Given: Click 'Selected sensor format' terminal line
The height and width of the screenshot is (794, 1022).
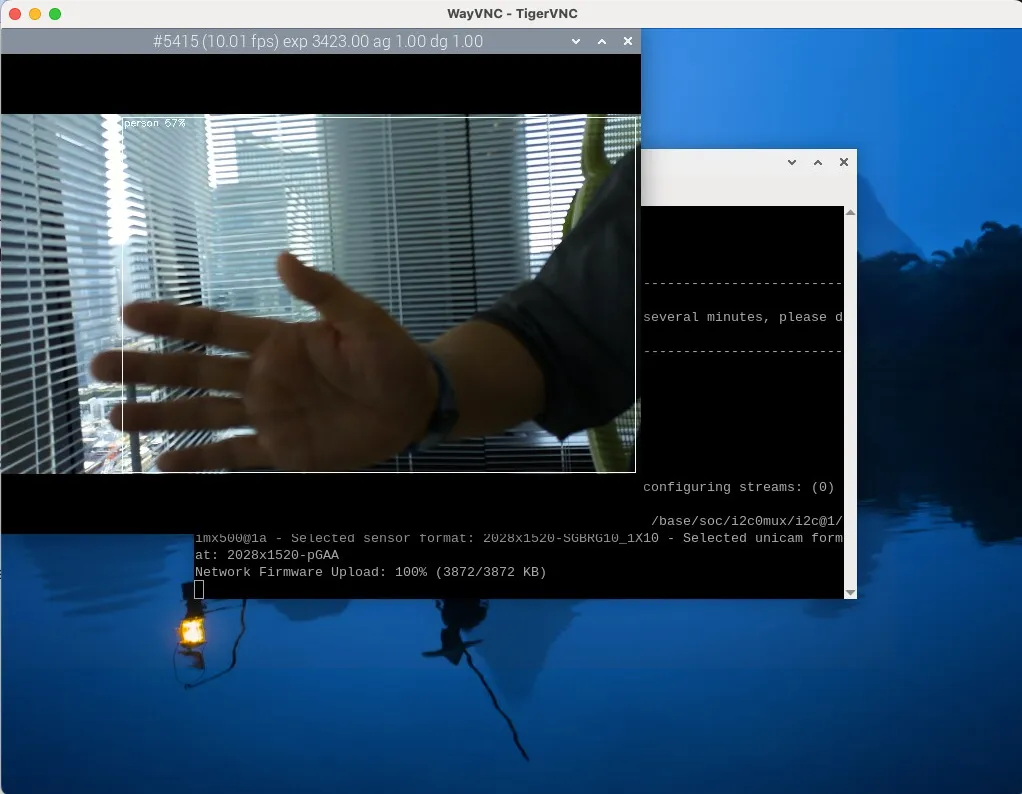Looking at the screenshot, I should click(518, 538).
